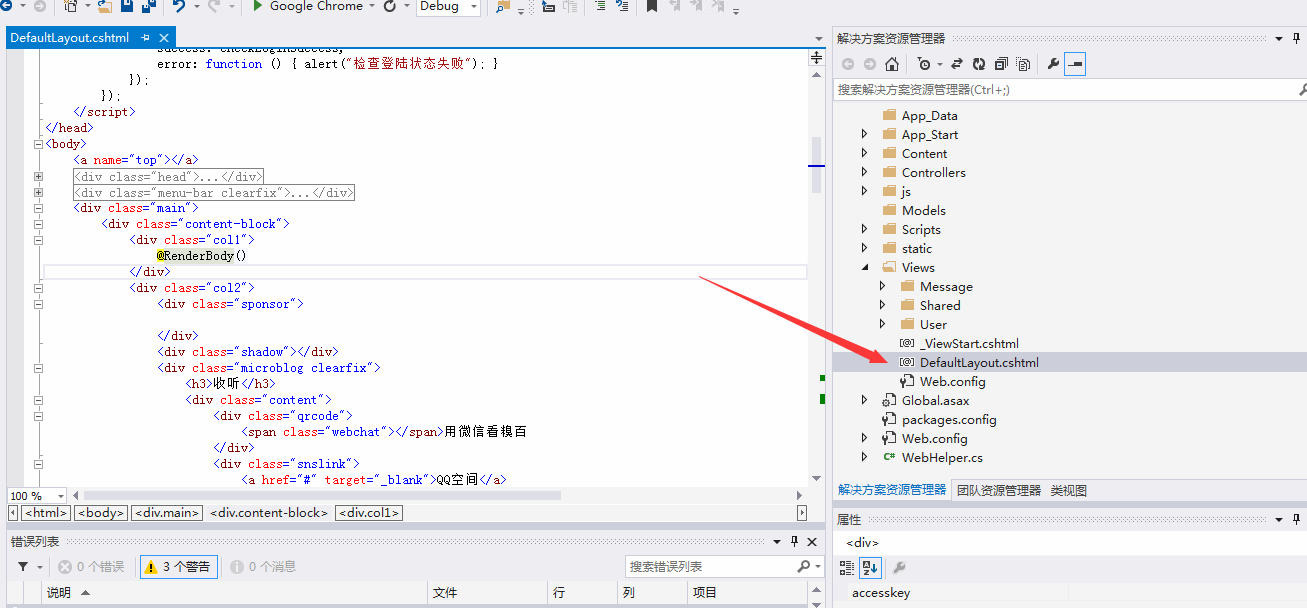The image size is (1307, 608).
Task: Switch to 团队资源管理器 tab
Action: 999,491
